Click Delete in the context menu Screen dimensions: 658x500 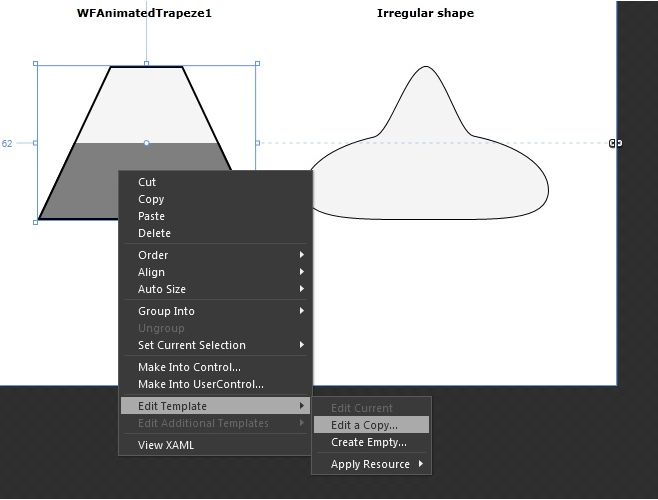(x=154, y=233)
